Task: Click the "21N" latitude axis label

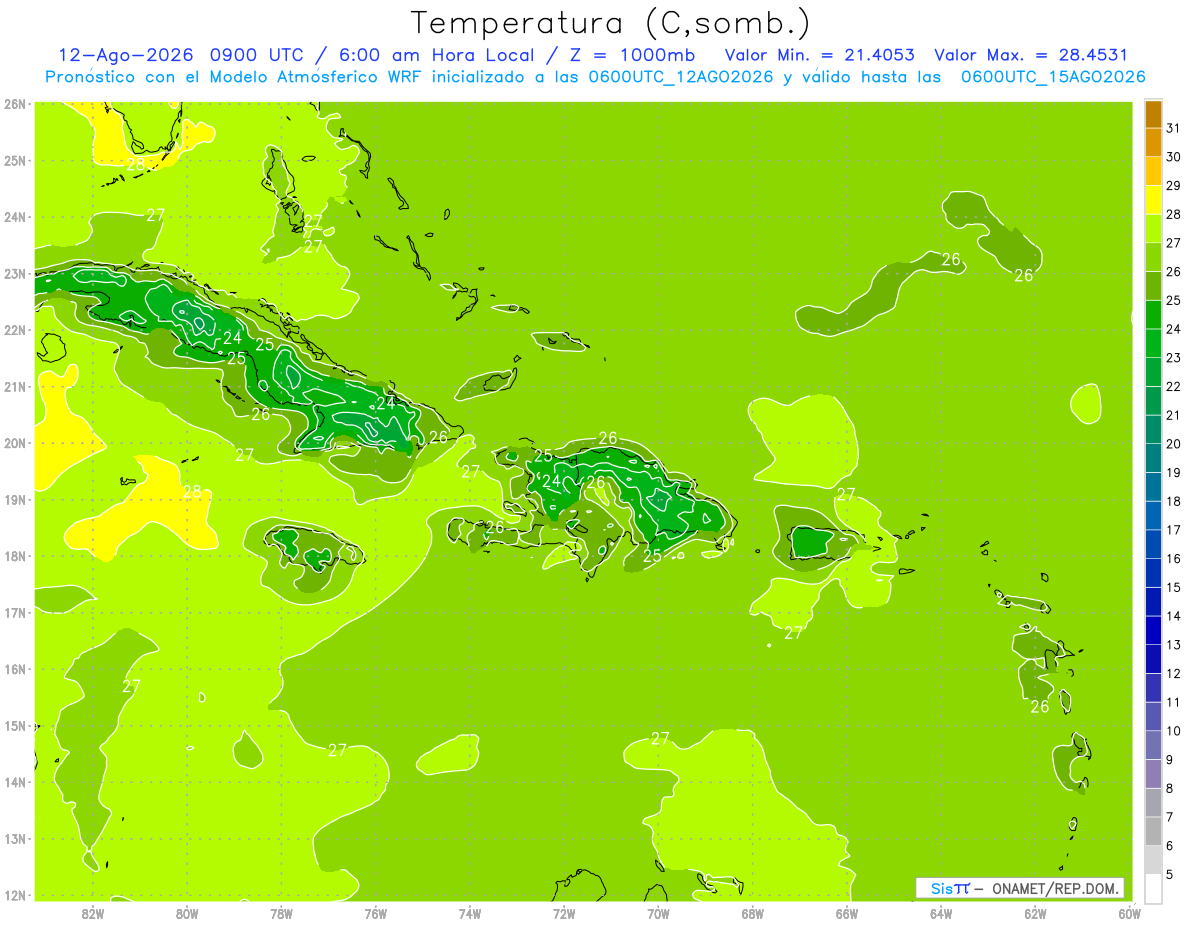Action: pos(14,387)
